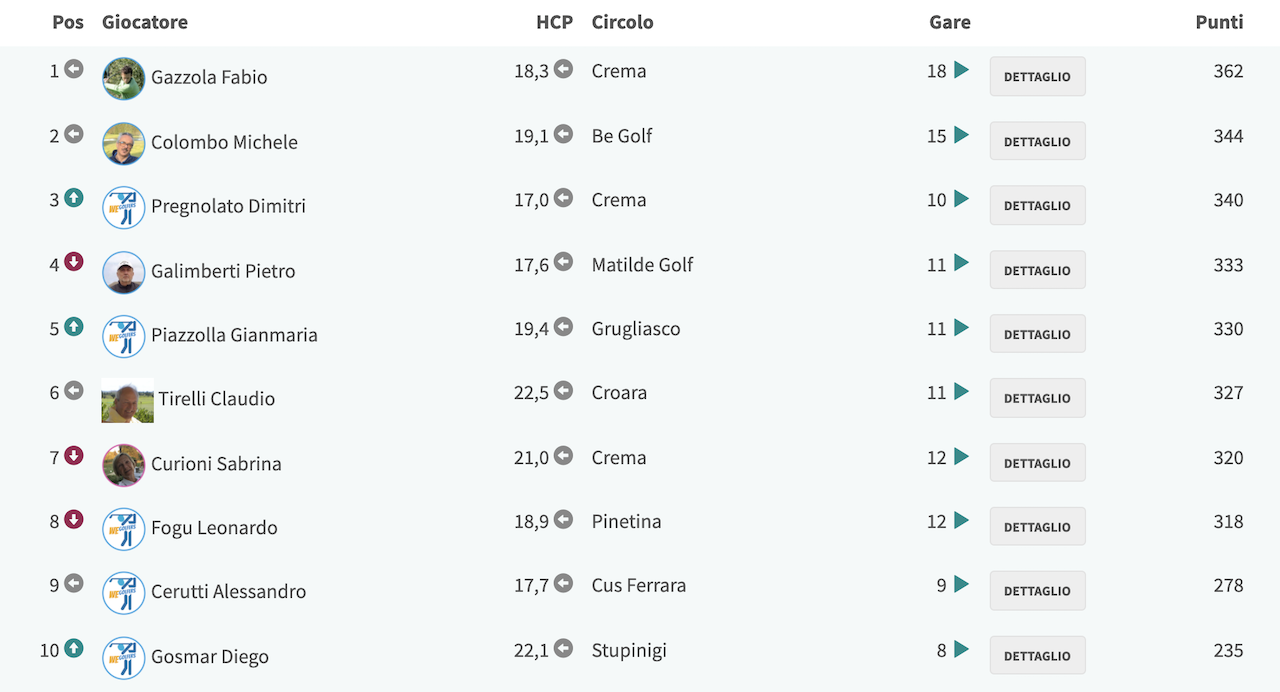1280x692 pixels.
Task: Click the red down arrow for Curioni Sabrina
Action: point(74,455)
